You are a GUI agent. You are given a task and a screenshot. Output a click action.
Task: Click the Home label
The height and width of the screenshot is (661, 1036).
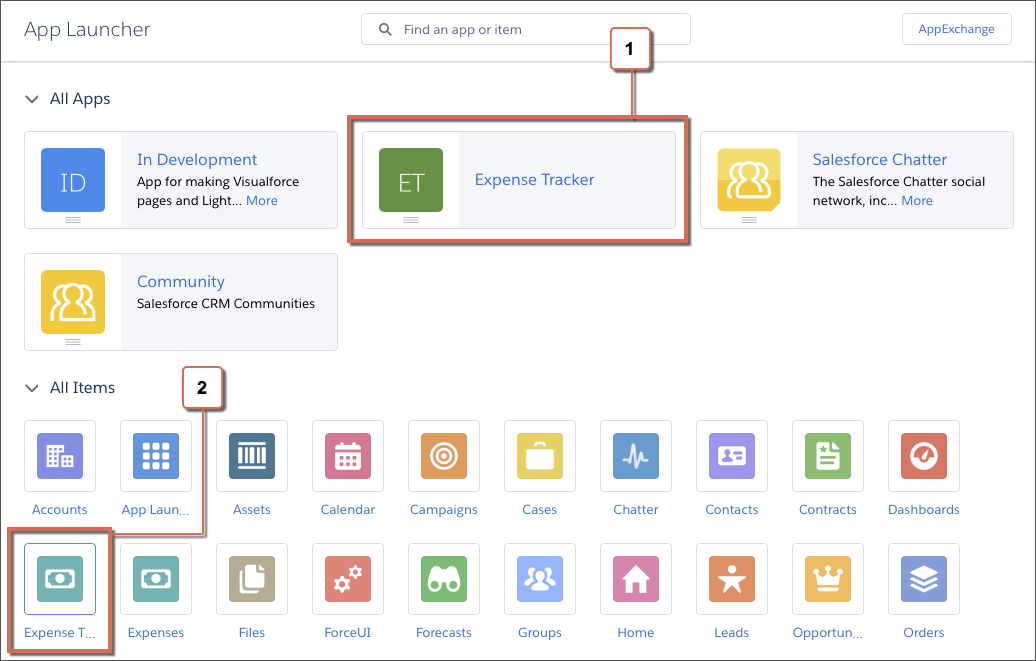coord(636,633)
